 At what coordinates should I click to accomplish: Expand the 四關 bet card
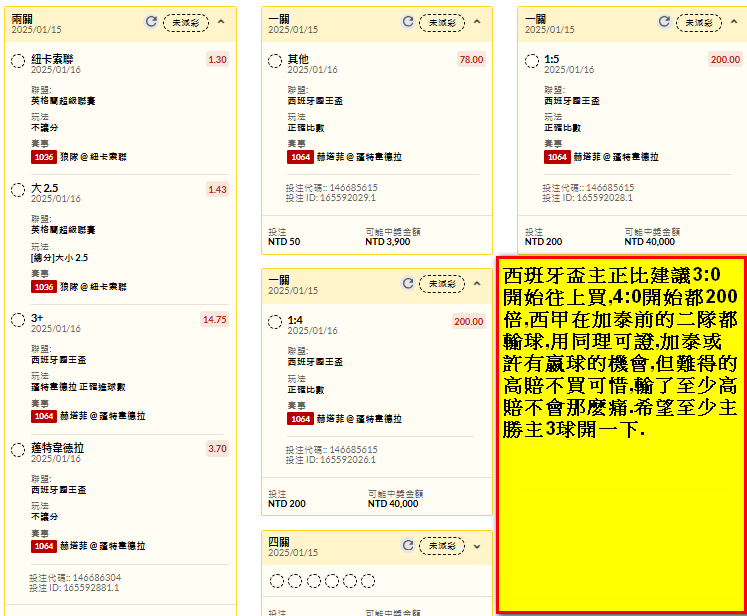pyautogui.click(x=477, y=546)
